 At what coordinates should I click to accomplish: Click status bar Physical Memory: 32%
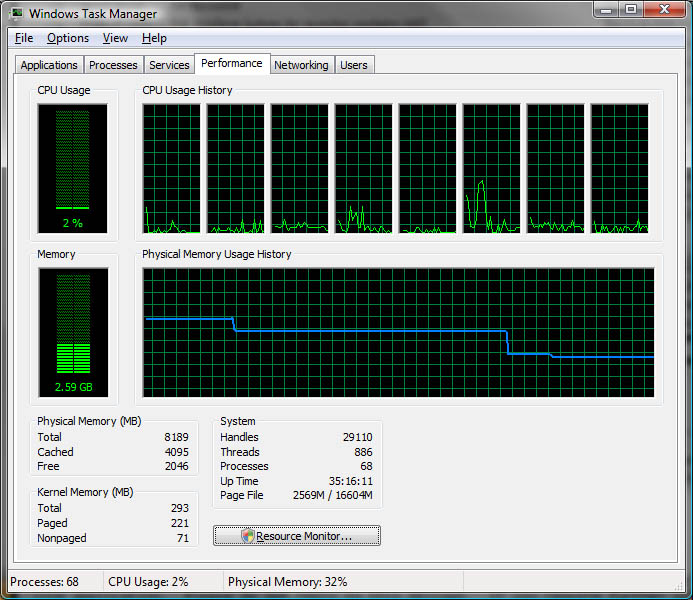(x=287, y=582)
